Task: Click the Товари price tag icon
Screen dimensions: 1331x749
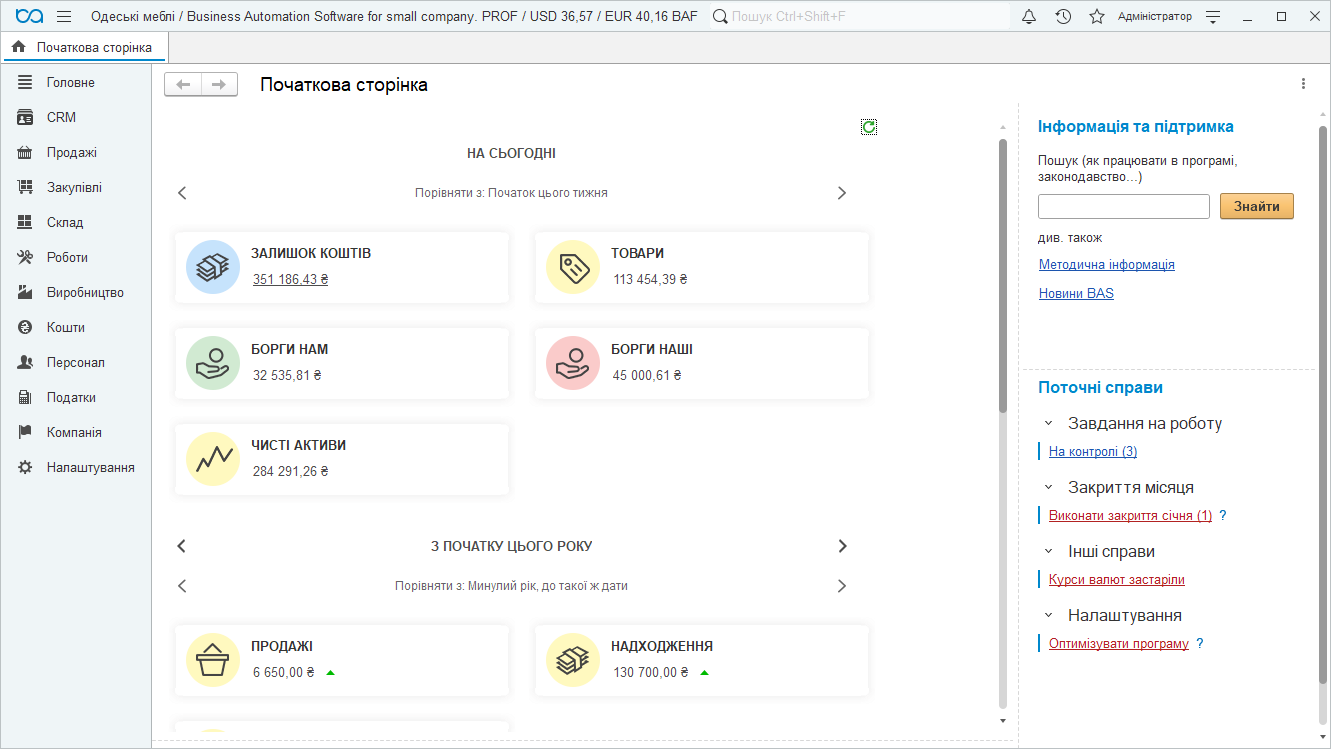Action: tap(573, 267)
